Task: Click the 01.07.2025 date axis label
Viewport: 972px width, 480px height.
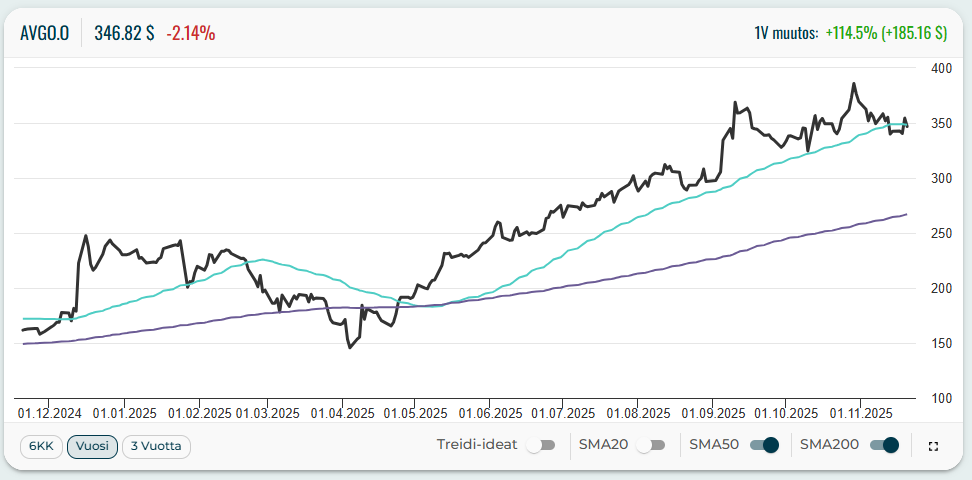Action: pos(565,412)
